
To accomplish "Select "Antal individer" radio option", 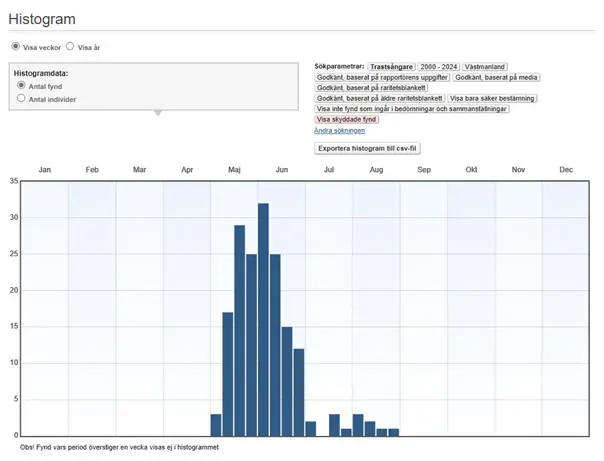I will tap(22, 99).
